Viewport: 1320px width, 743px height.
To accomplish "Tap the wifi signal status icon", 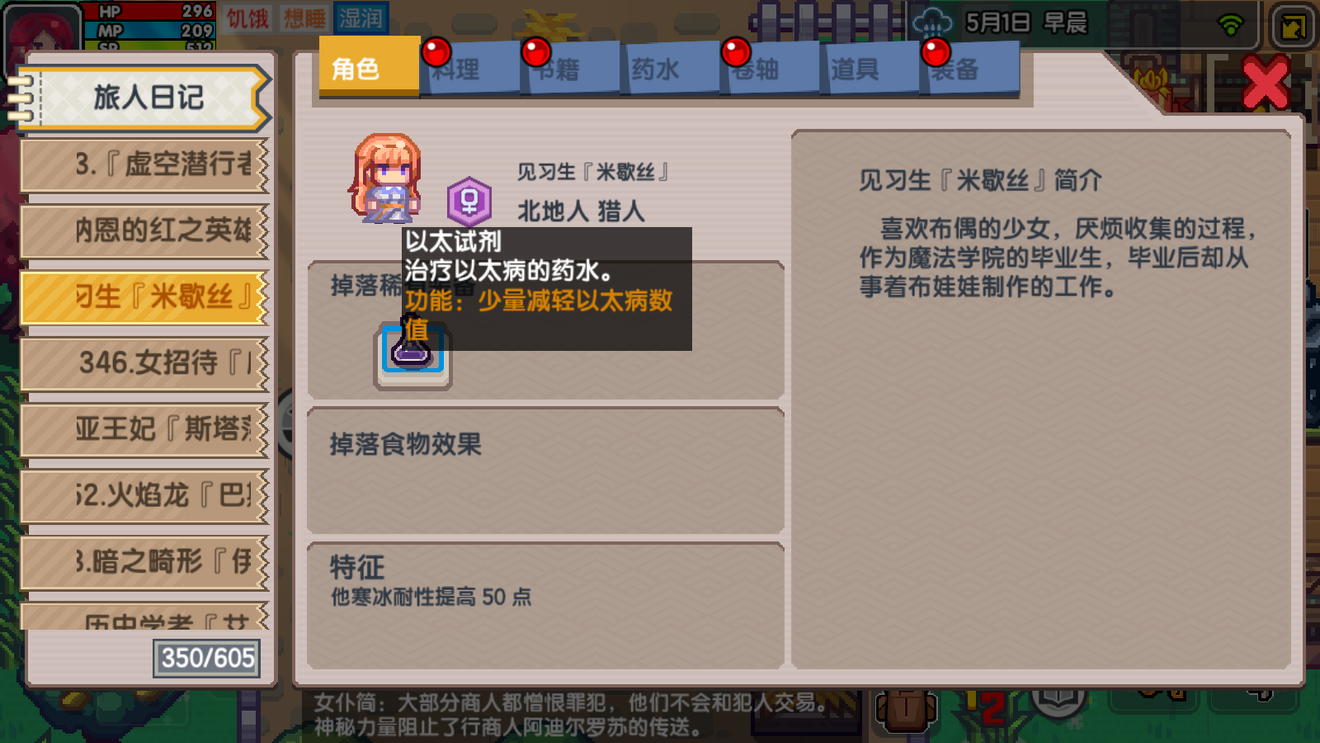I will point(1230,24).
